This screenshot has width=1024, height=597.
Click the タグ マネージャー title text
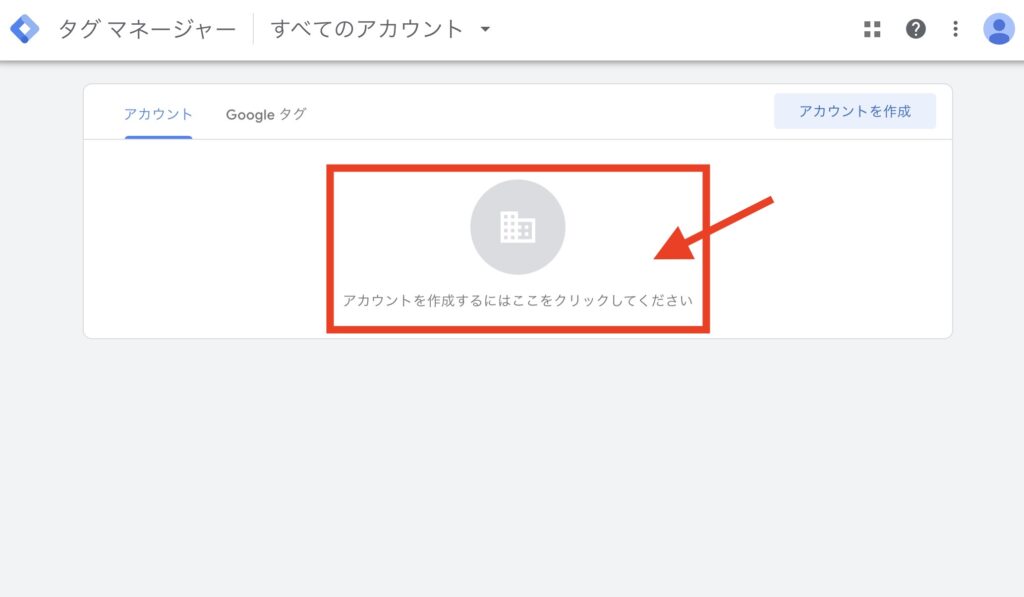pos(145,28)
